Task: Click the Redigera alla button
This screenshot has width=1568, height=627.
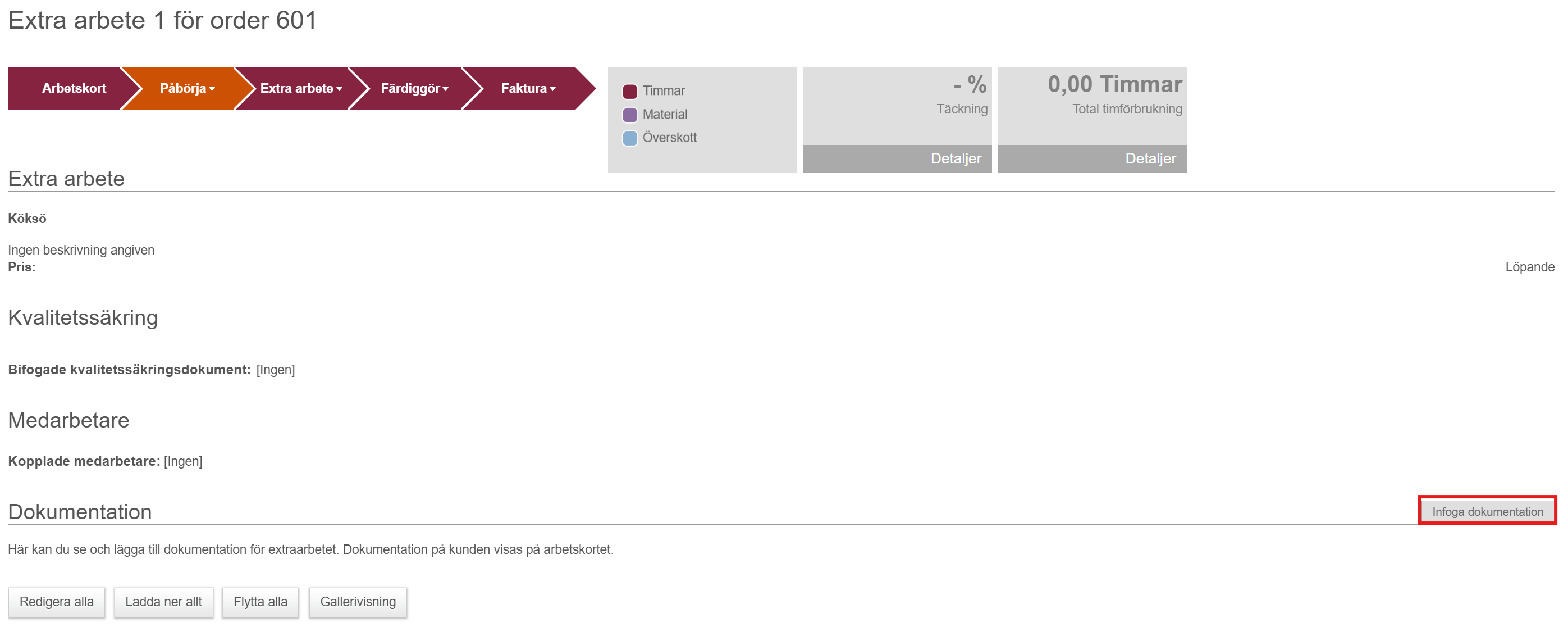Action: (56, 601)
